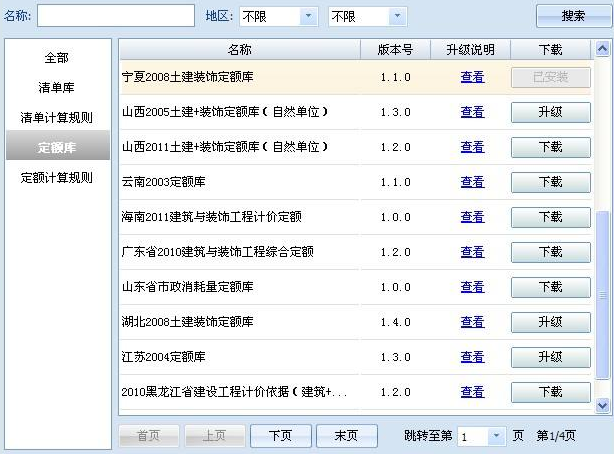Viewport: 614px width, 454px height.
Task: Upgrade 山西2005土建+装饰定额库
Action: [x=551, y=112]
